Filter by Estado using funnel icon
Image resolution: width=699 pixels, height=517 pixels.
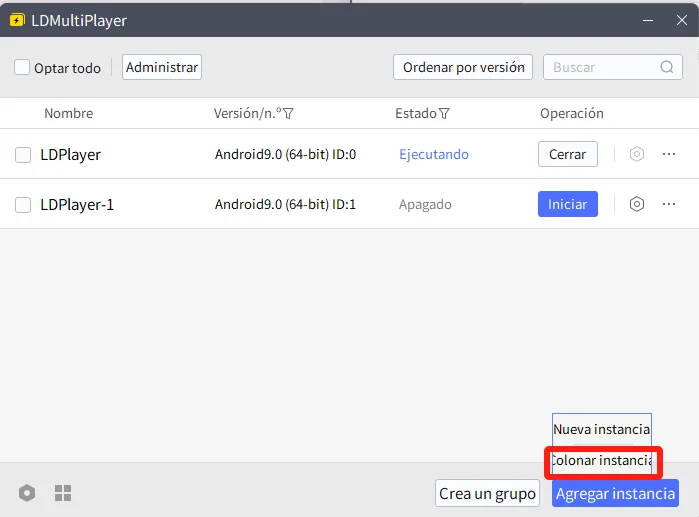coord(444,114)
